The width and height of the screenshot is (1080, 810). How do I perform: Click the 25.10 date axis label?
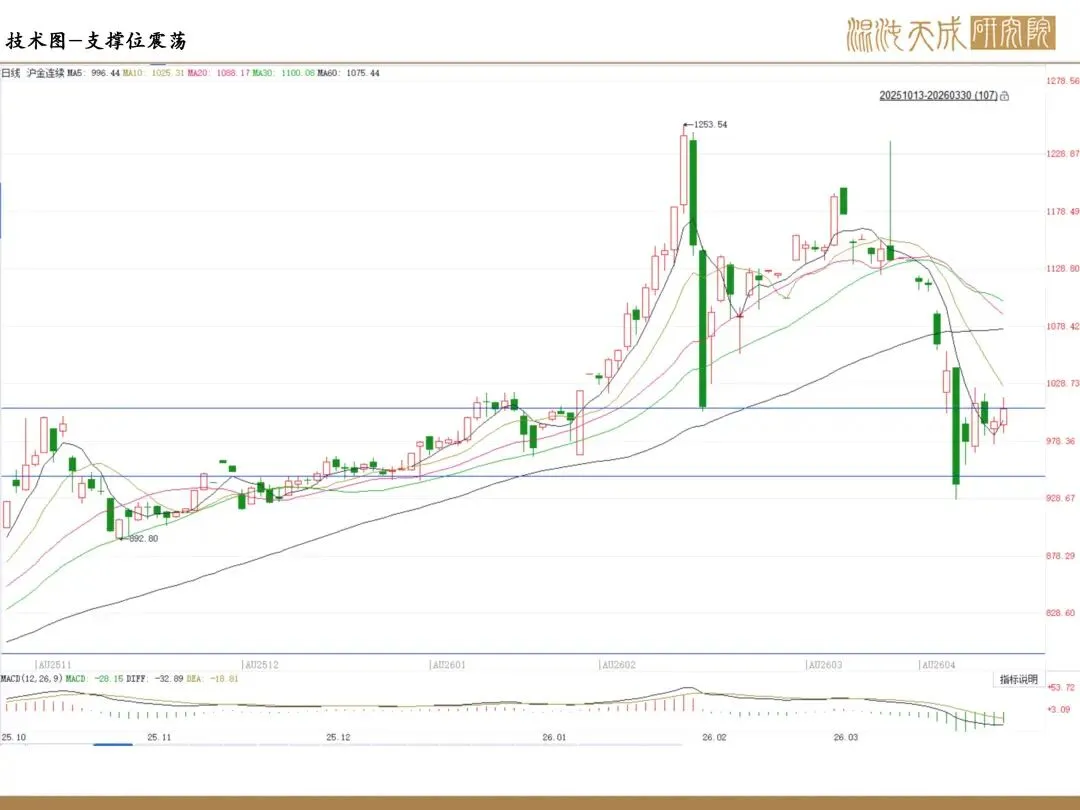pos(14,737)
